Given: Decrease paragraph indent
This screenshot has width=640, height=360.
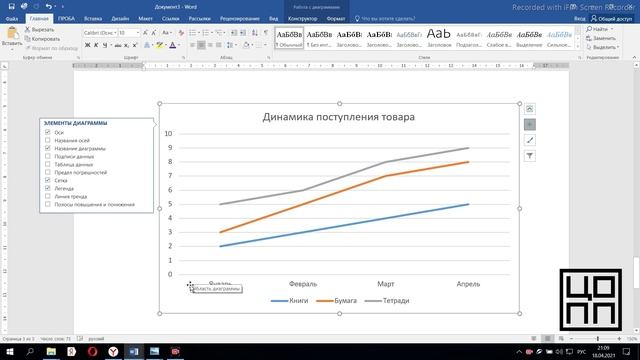Looking at the screenshot, I should coord(234,33).
